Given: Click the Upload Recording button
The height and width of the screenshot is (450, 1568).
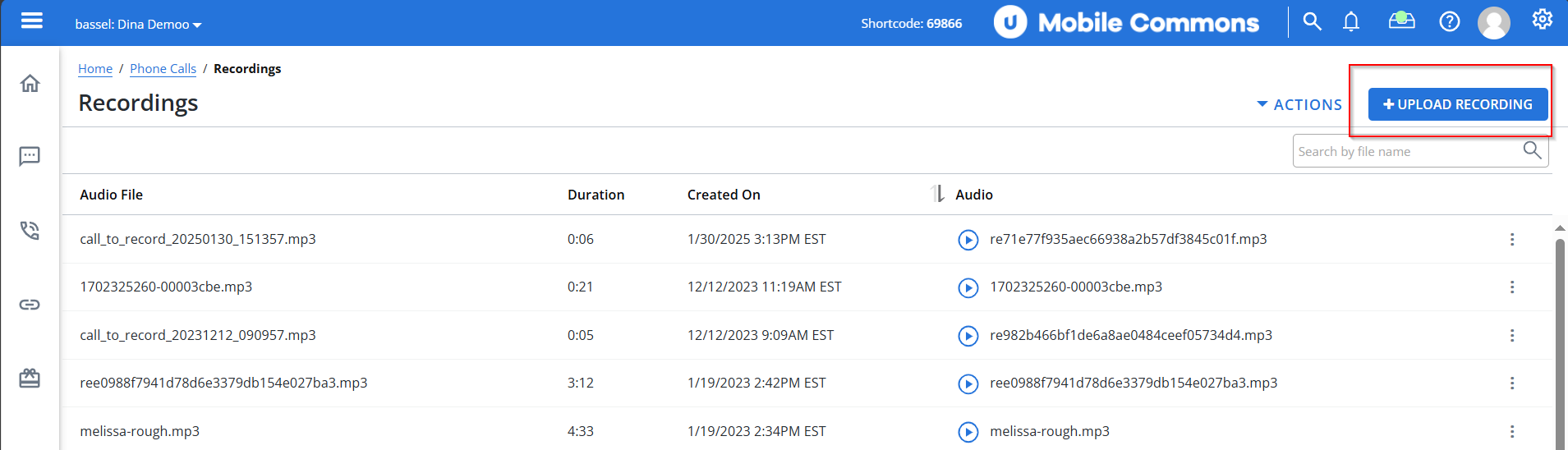Looking at the screenshot, I should pyautogui.click(x=1458, y=104).
